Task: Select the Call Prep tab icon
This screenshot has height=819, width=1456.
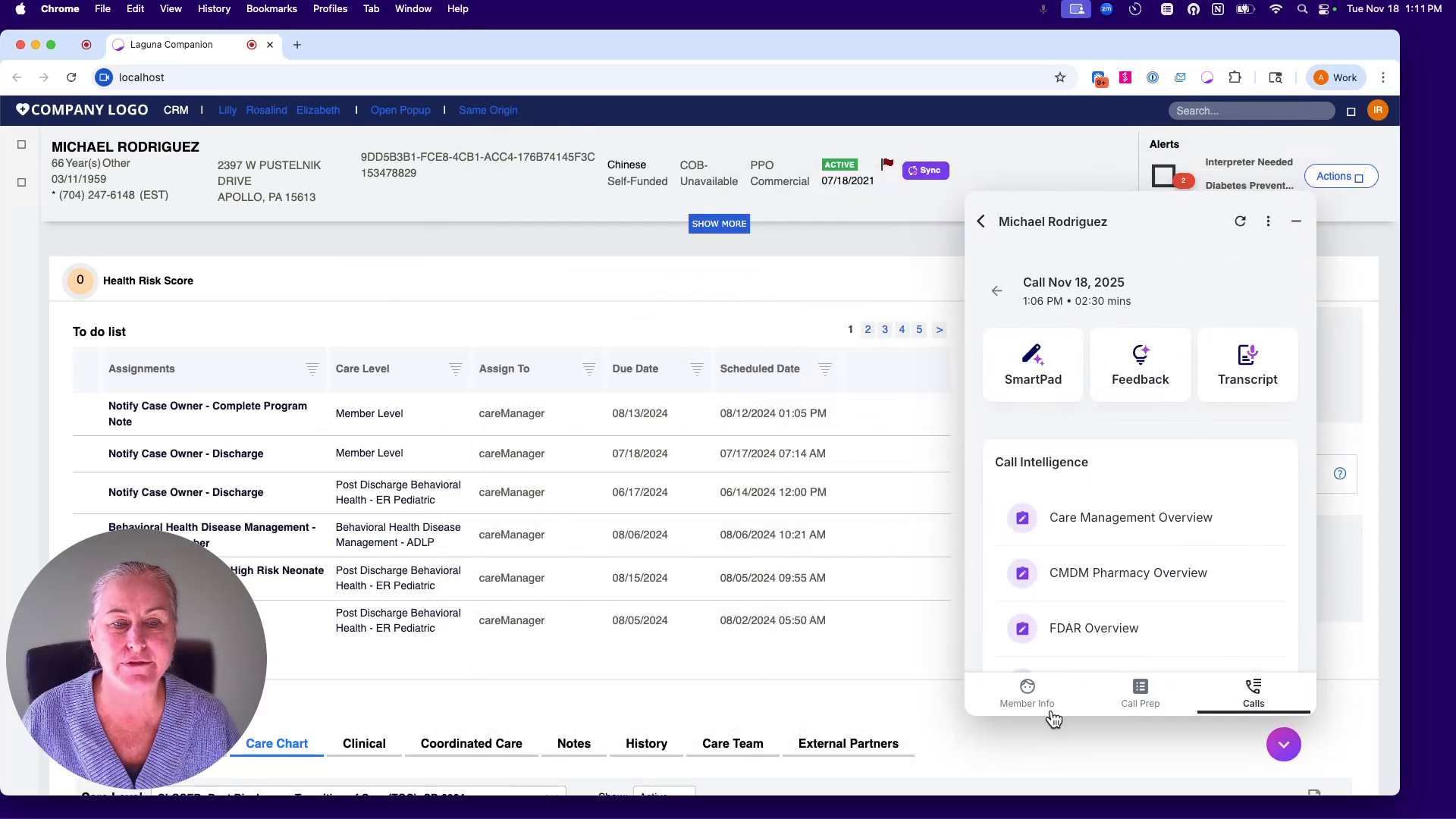Action: [x=1140, y=692]
